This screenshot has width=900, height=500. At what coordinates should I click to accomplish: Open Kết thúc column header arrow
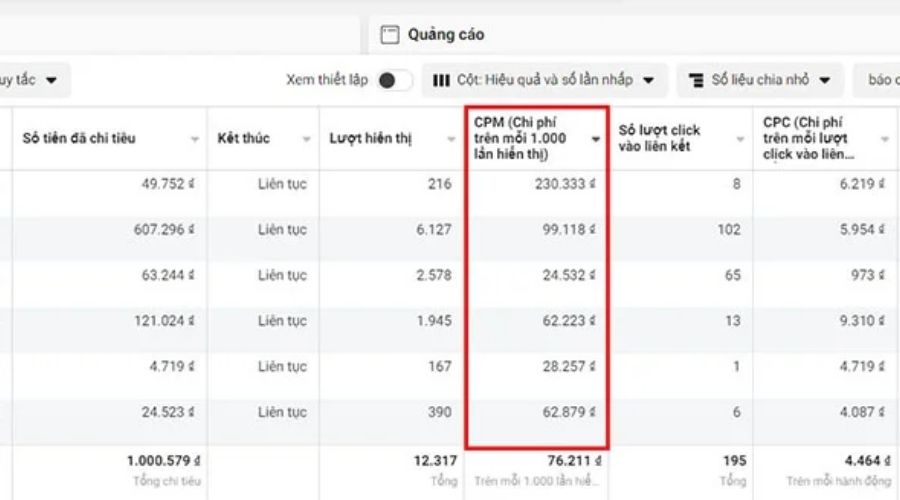click(x=307, y=139)
